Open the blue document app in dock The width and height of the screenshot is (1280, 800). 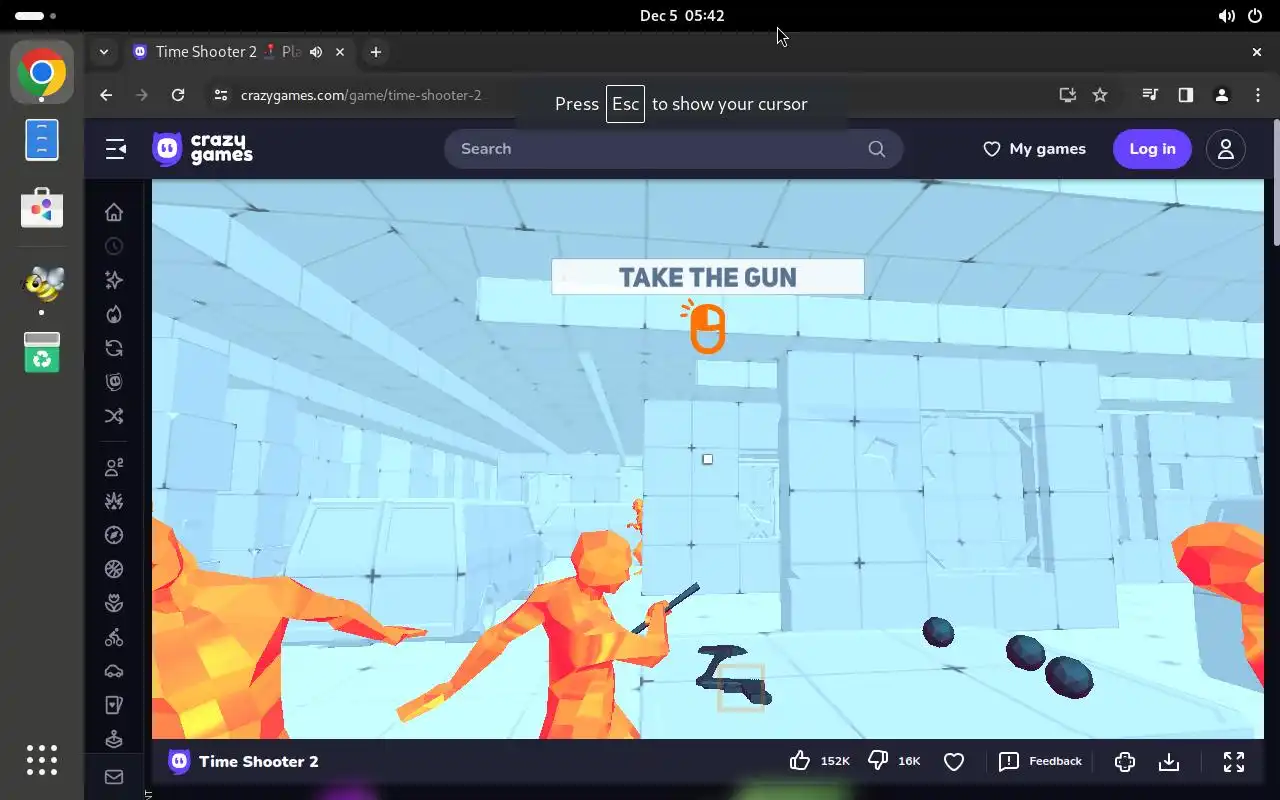42,140
